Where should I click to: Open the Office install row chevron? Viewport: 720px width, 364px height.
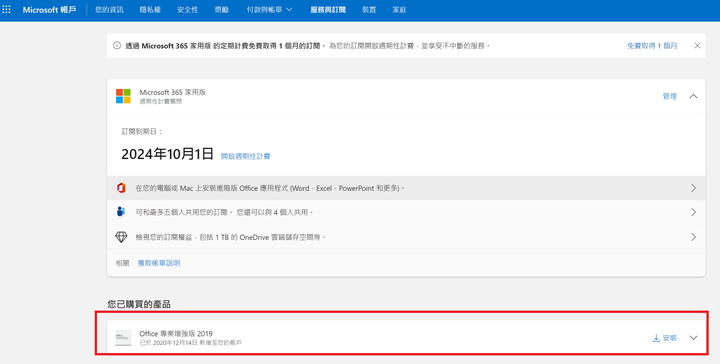693,188
